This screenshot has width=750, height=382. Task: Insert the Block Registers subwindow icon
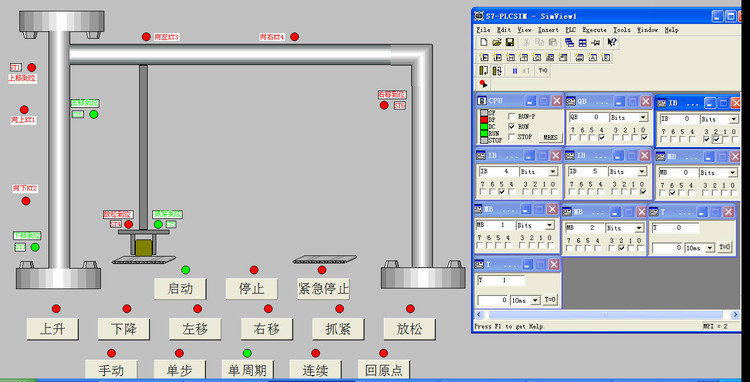[x=606, y=57]
